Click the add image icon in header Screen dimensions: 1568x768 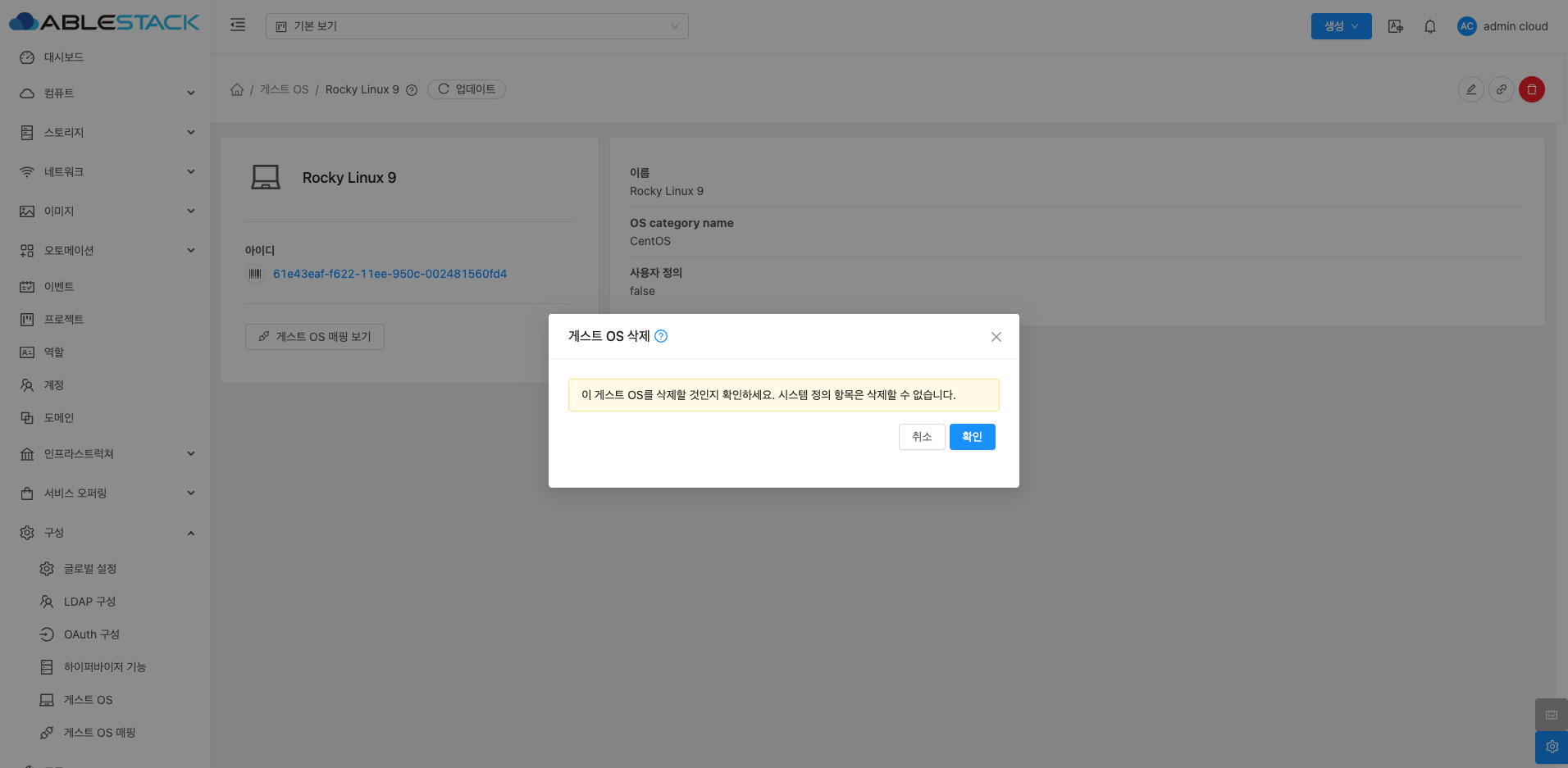(1395, 26)
